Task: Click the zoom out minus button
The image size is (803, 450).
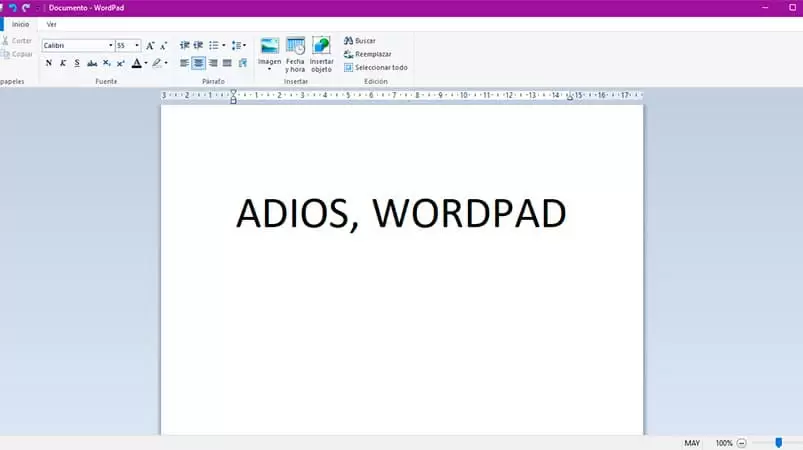Action: pyautogui.click(x=742, y=443)
